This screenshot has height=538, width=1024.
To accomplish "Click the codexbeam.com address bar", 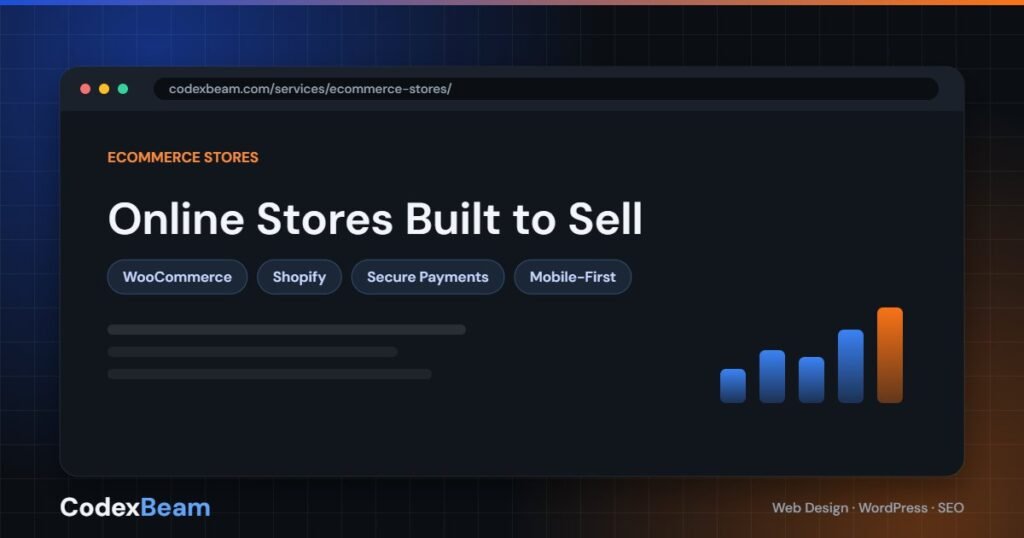I will coord(546,89).
